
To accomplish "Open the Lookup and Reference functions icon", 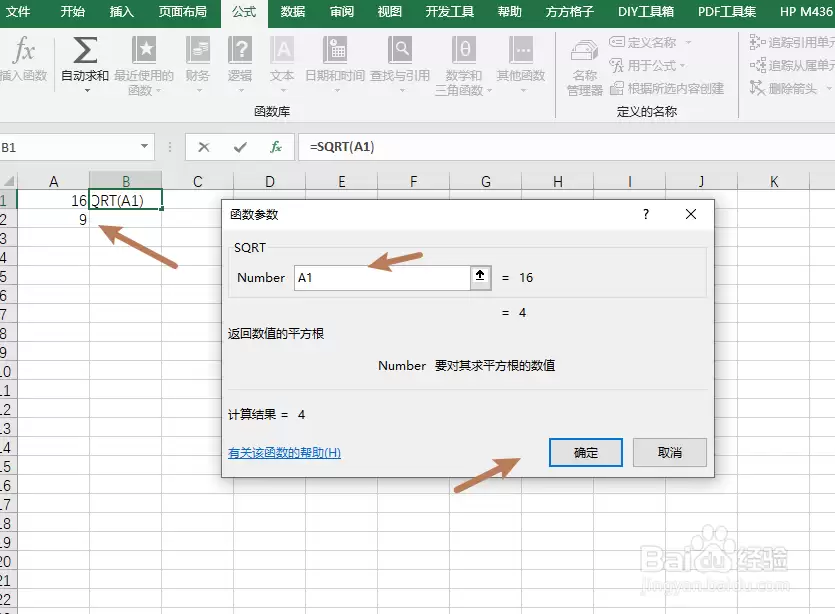I will coord(400,50).
